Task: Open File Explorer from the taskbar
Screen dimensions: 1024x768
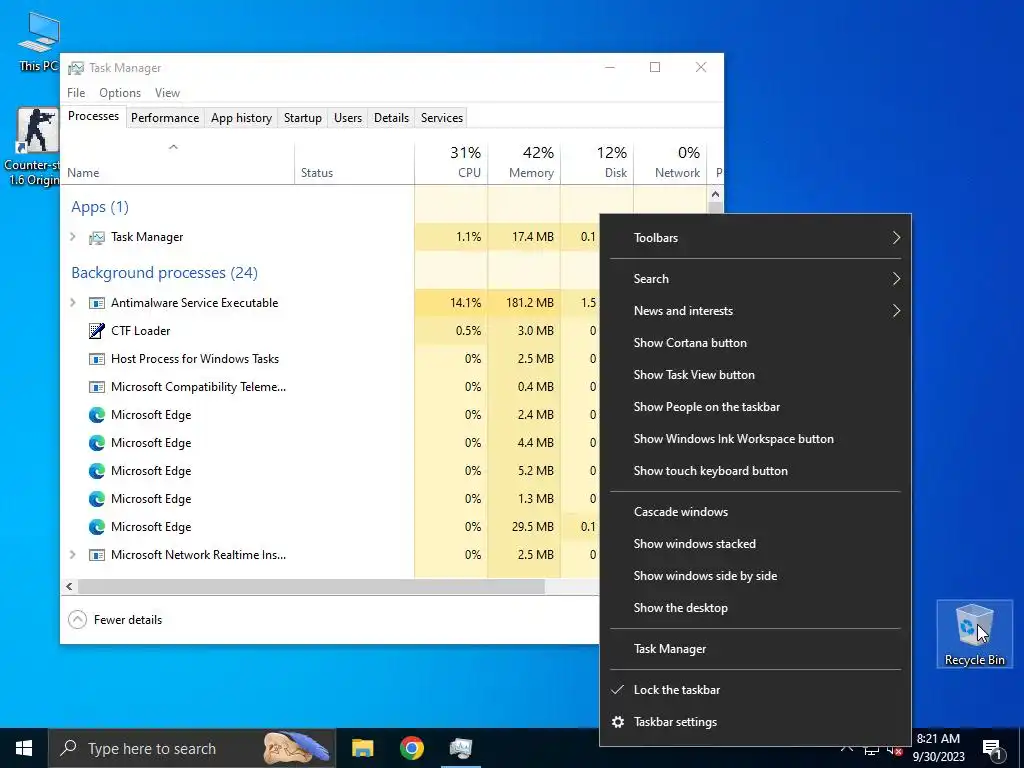Action: click(362, 748)
